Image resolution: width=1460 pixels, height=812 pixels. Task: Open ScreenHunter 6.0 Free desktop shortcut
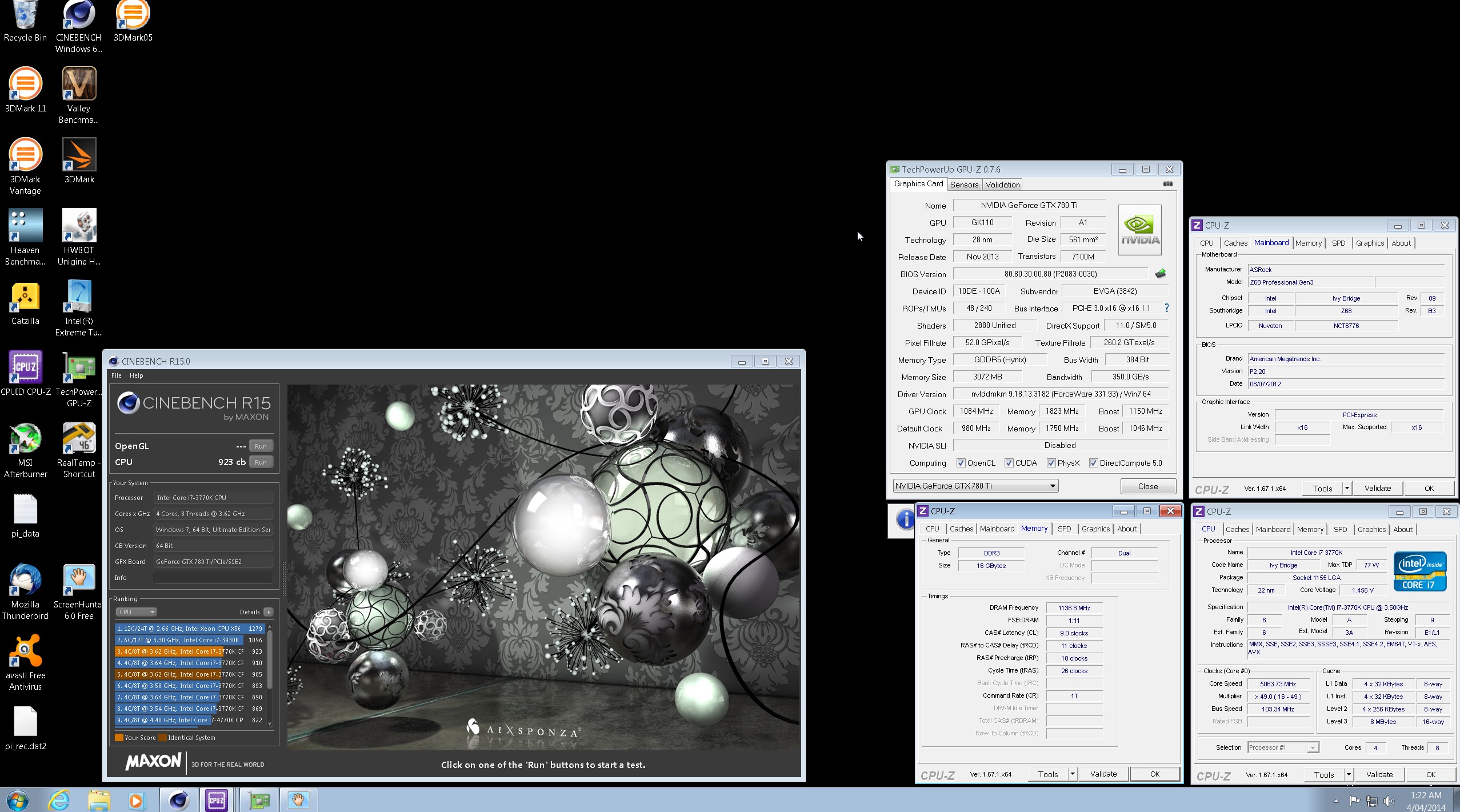tap(79, 591)
